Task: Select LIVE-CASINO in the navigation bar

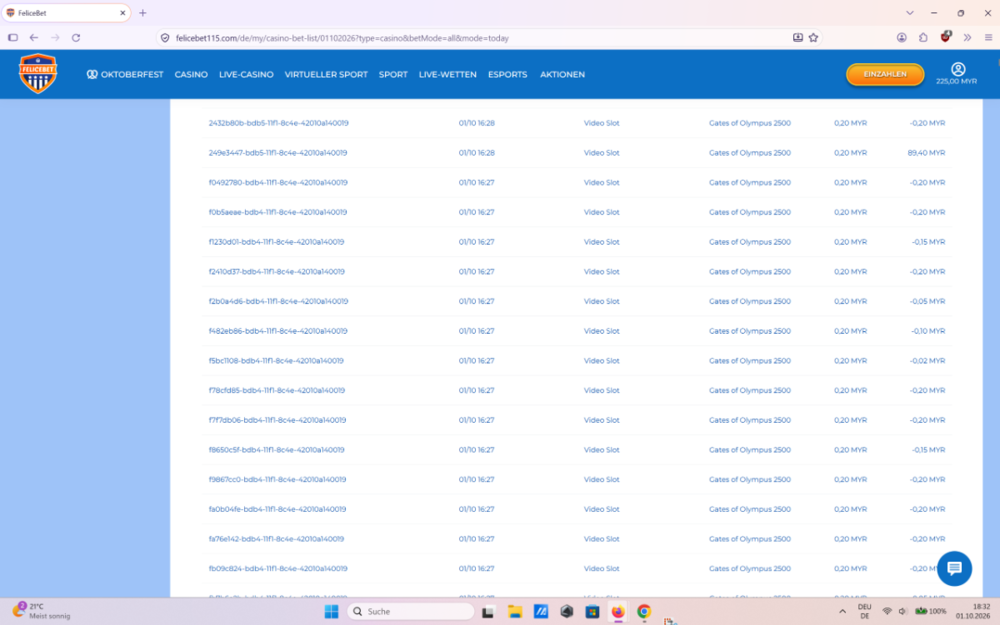Action: (x=246, y=74)
